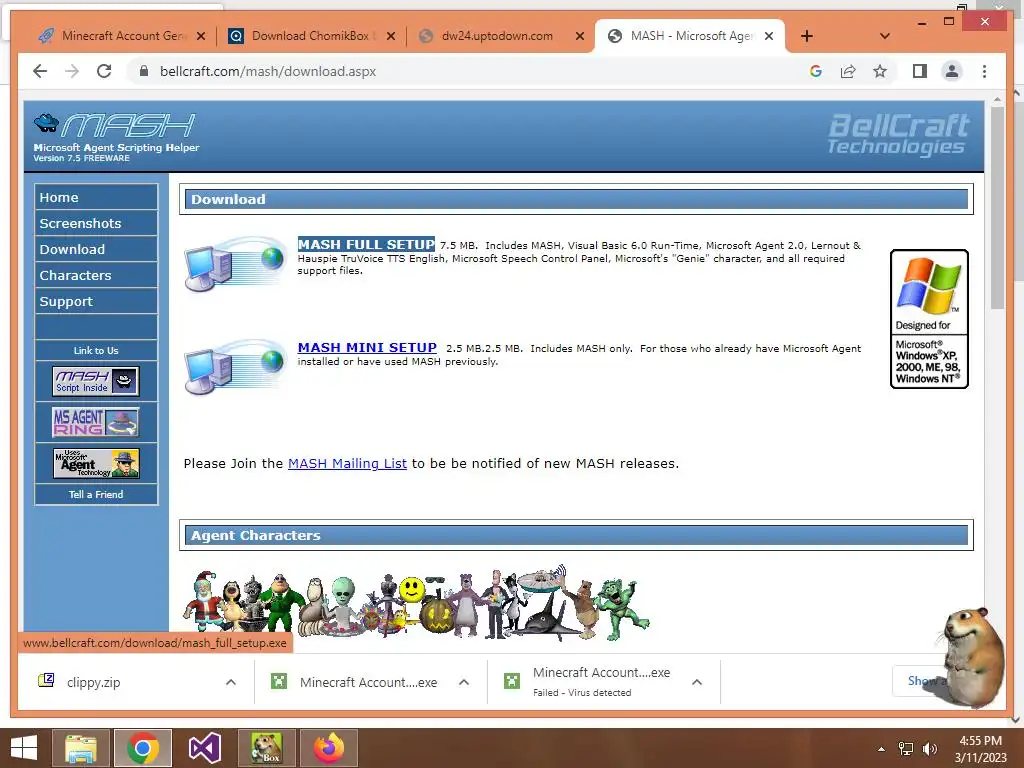Show hidden system tray icons
Screen dimensions: 1024x768
[x=882, y=748]
